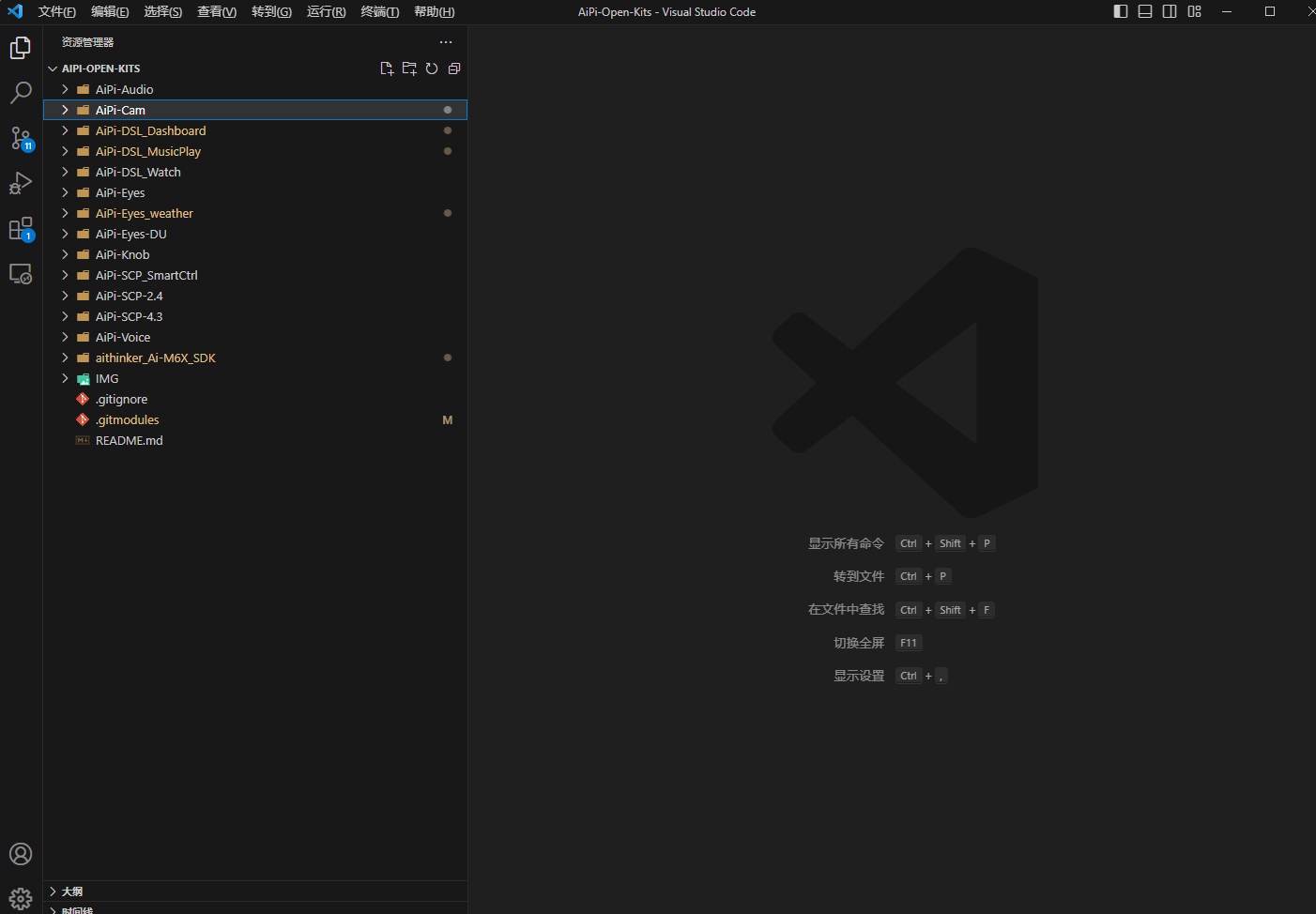Open the Explorer view in activity bar
Viewport: 1316px width, 914px height.
[x=21, y=48]
